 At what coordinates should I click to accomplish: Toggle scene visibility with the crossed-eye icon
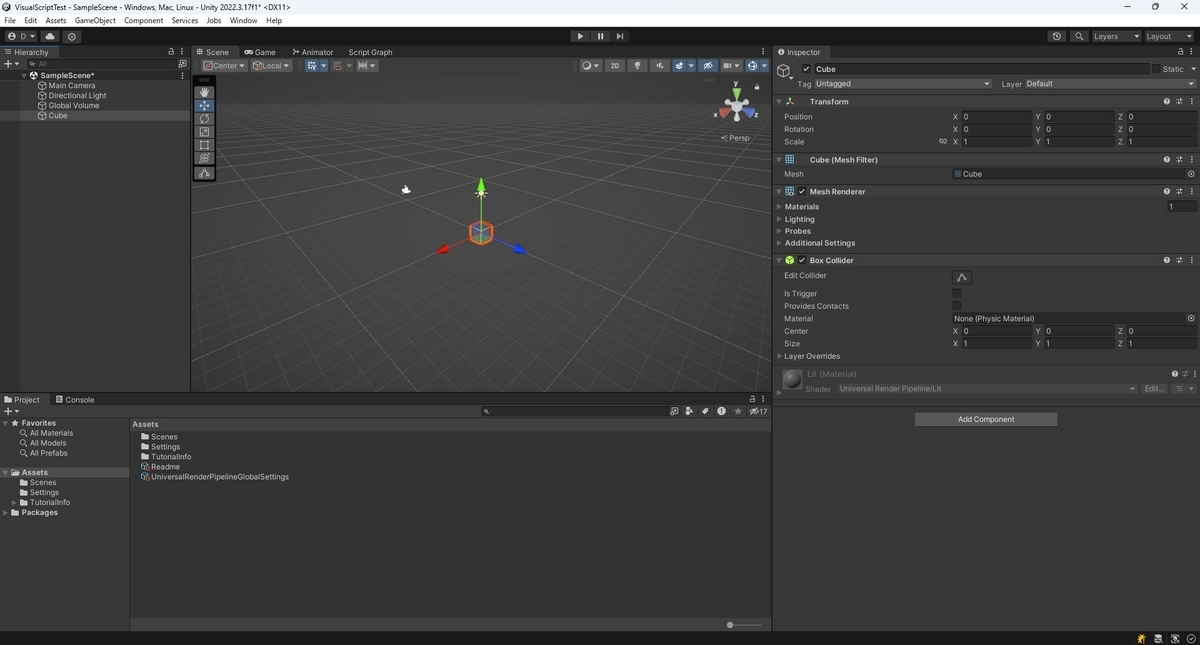[x=708, y=66]
